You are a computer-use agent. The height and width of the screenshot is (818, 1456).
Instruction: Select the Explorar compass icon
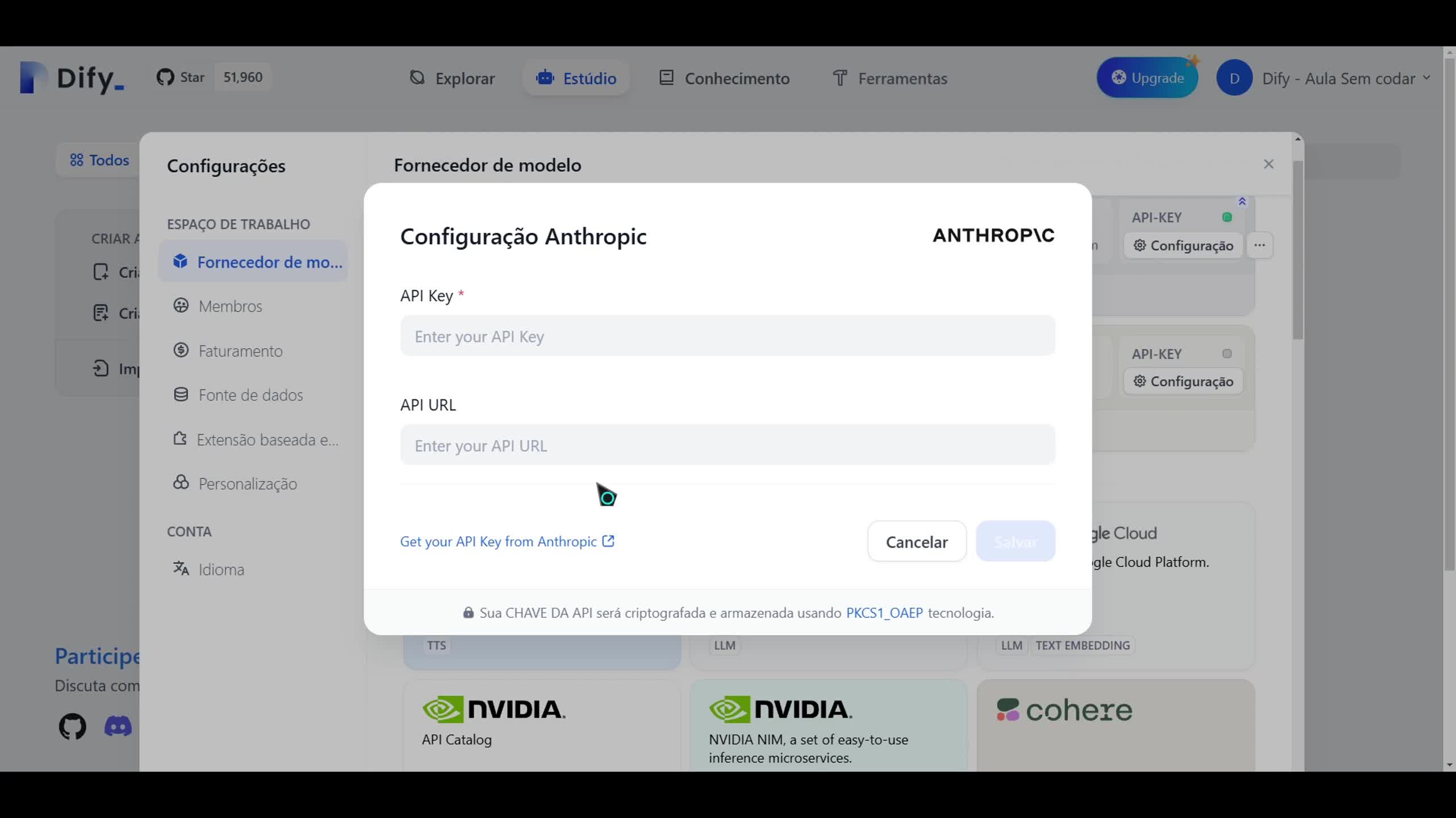[x=417, y=78]
